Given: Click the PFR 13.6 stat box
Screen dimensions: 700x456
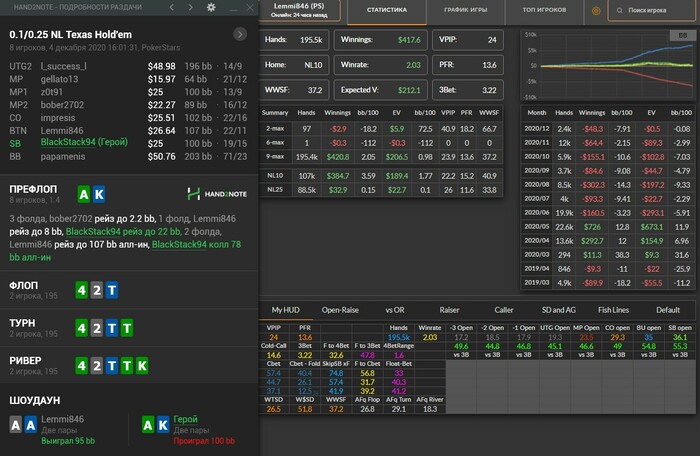Looking at the screenshot, I should (x=468, y=65).
